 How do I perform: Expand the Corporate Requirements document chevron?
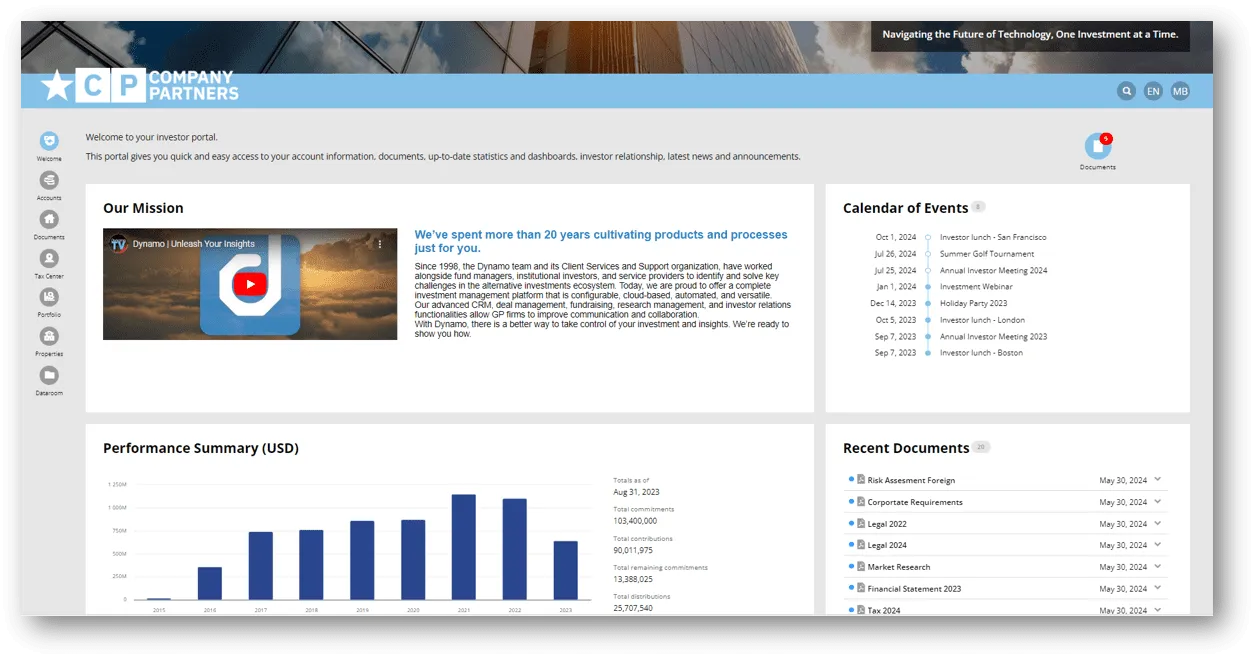[x=1158, y=501]
